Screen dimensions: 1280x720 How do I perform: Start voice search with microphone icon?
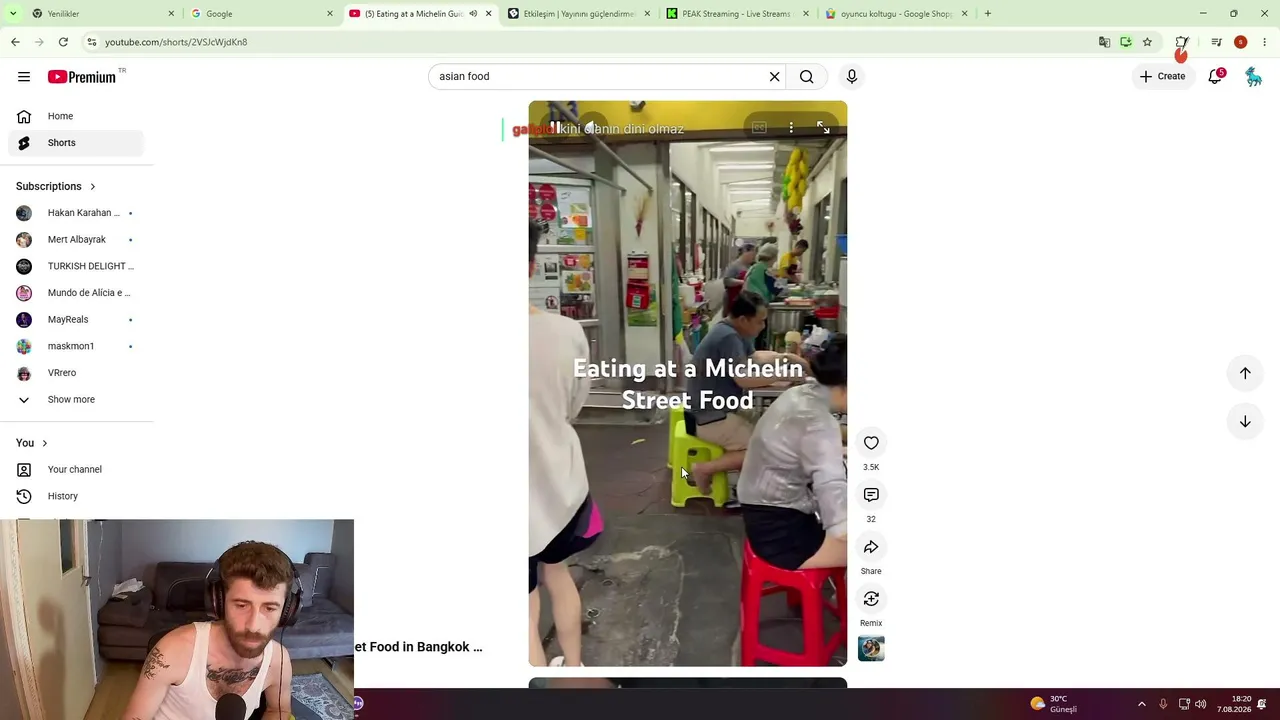(852, 77)
